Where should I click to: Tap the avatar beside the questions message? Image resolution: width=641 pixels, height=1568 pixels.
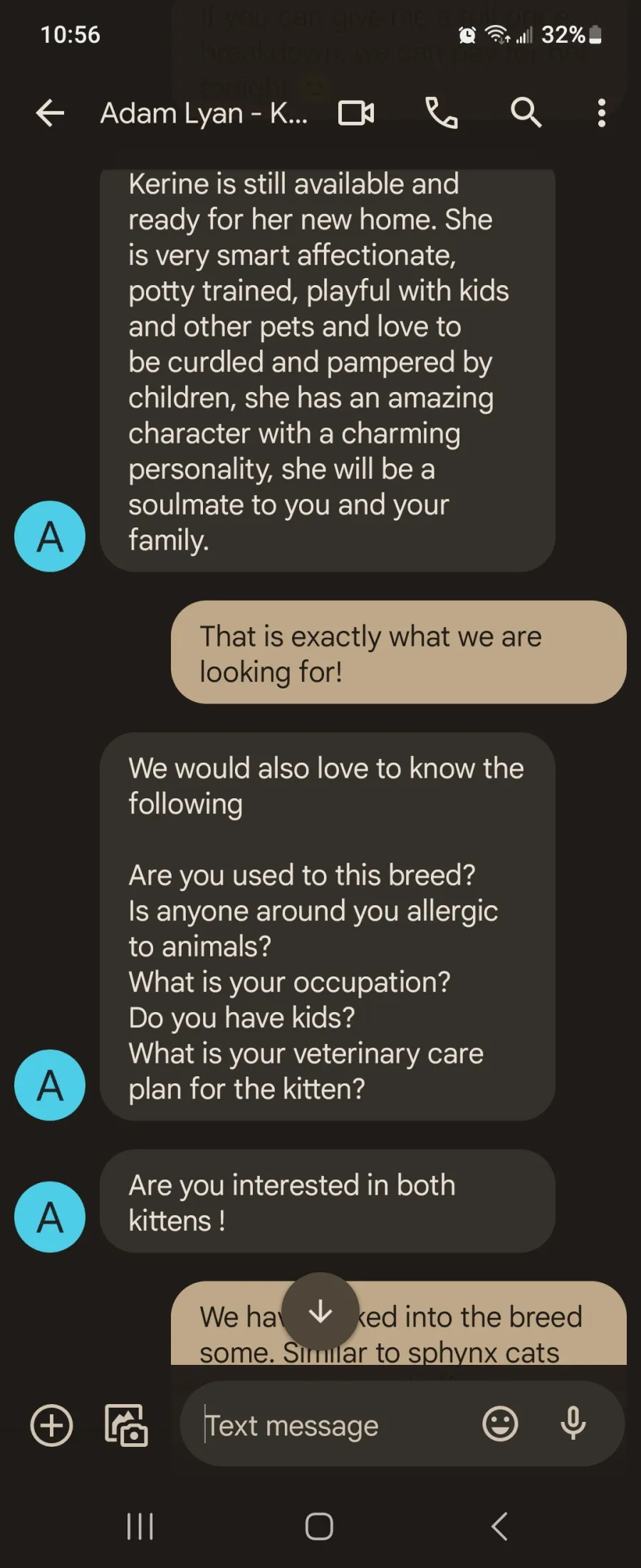point(50,1085)
